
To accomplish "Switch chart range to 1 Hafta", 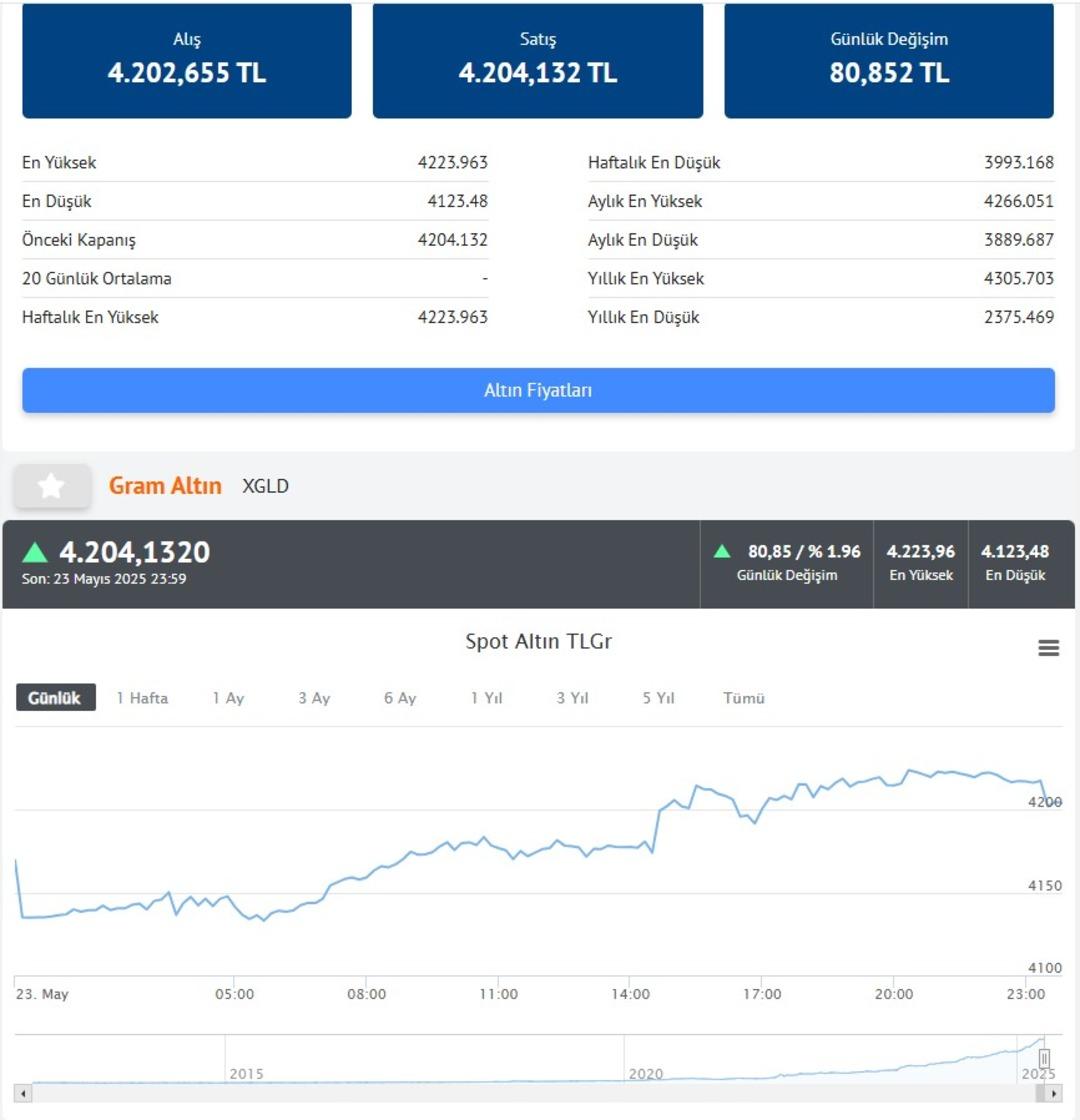I will [x=142, y=698].
